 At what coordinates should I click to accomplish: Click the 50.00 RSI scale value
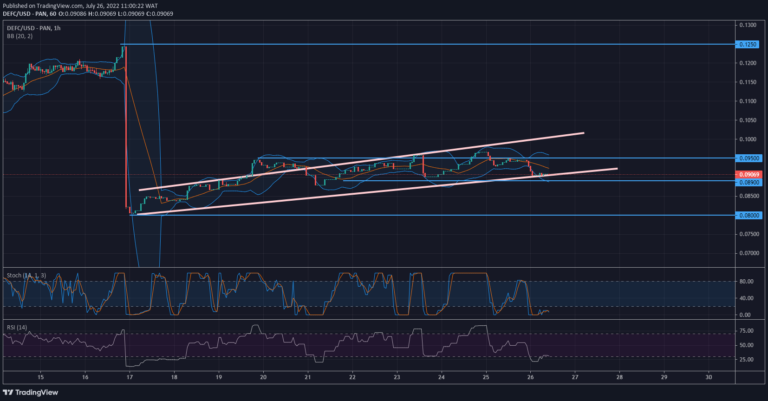click(746, 345)
